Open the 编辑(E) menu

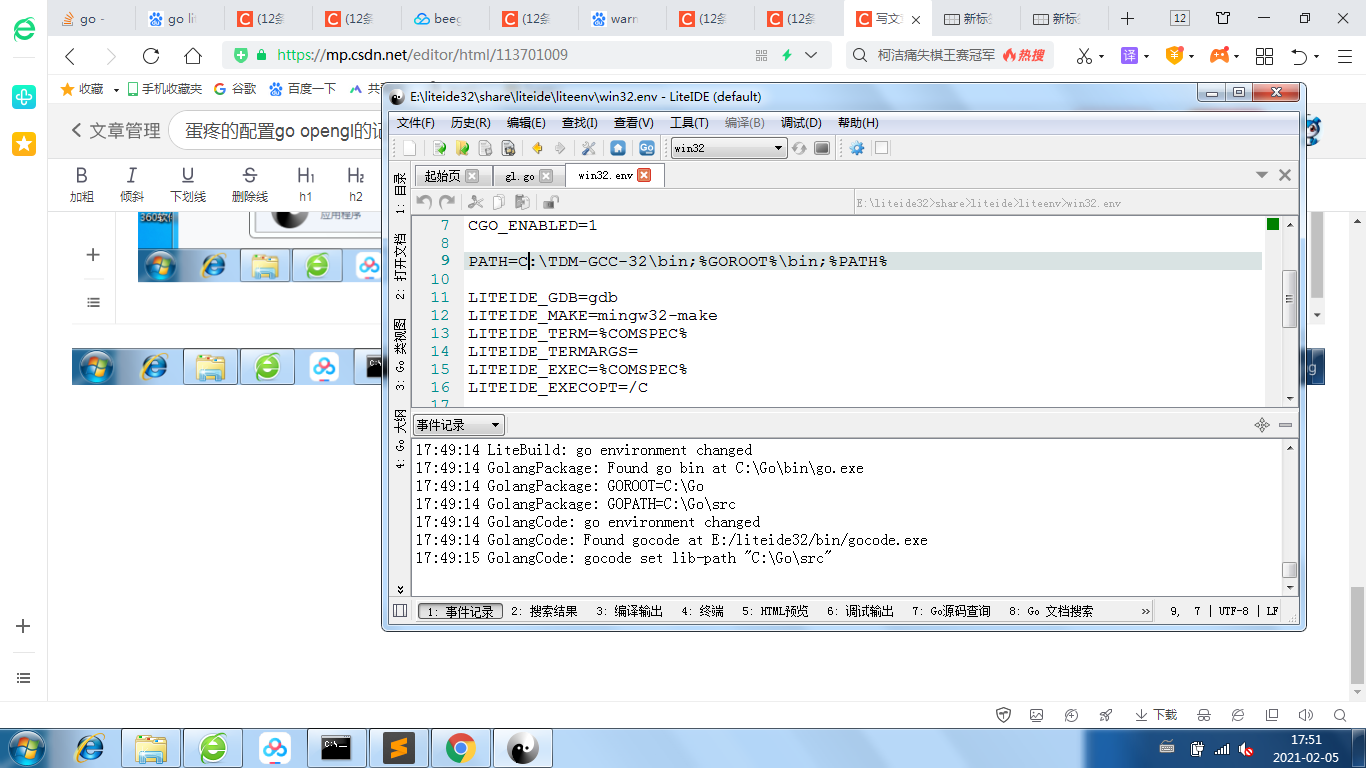pyautogui.click(x=526, y=123)
